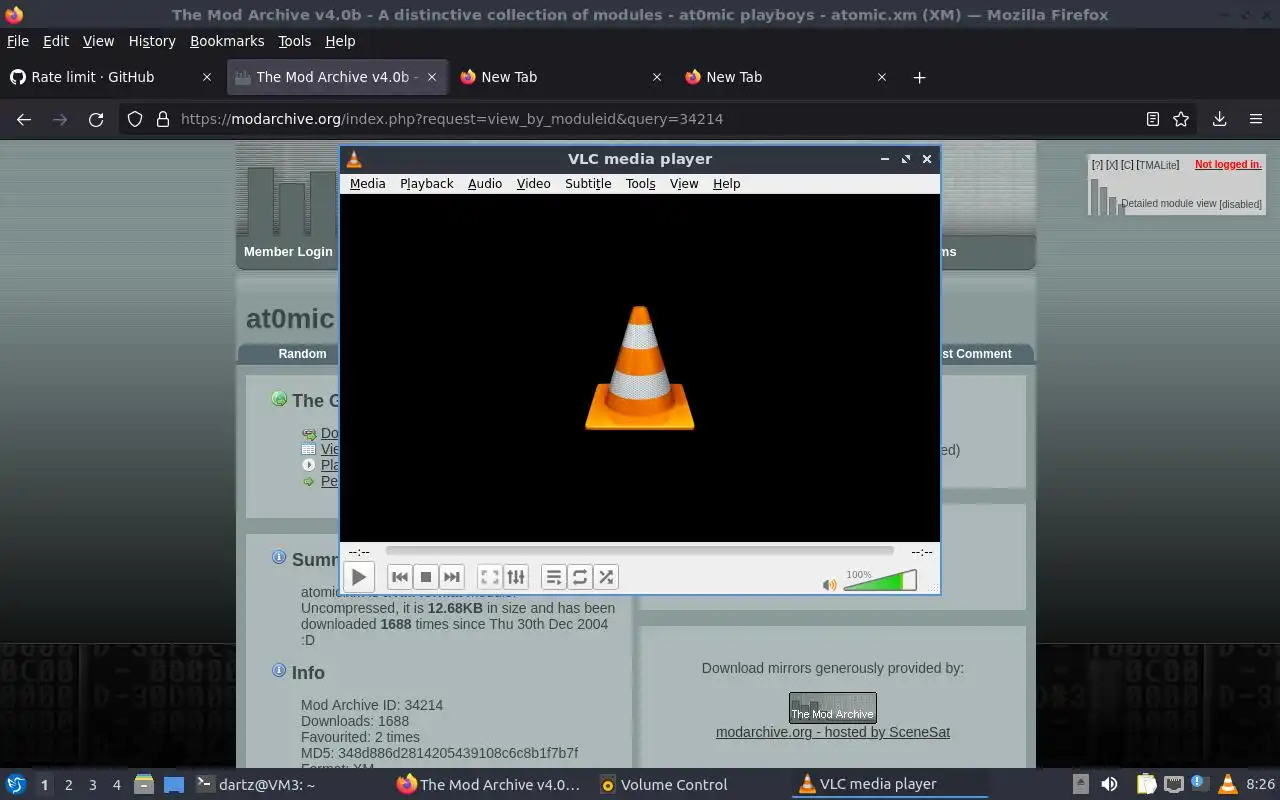Click the network status tray icon

click(x=1174, y=784)
